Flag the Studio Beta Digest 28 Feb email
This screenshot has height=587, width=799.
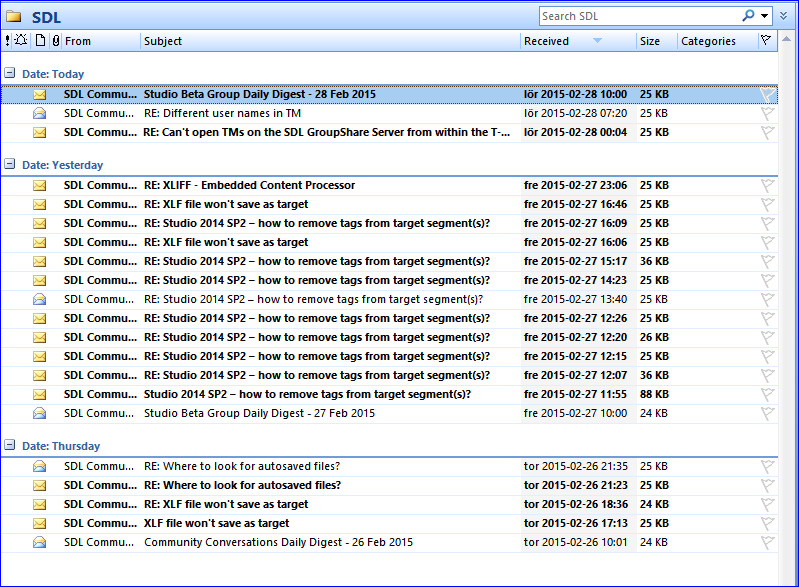(767, 95)
